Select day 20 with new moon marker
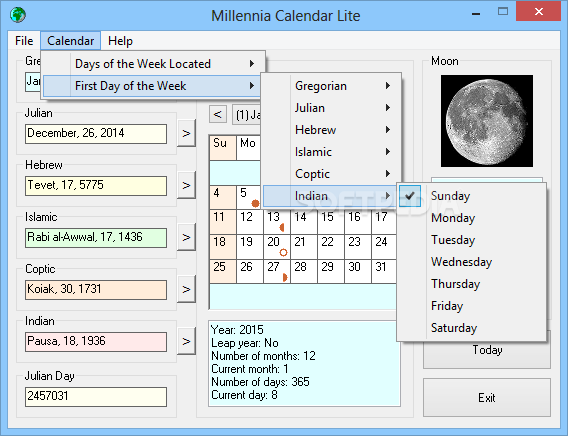This screenshot has height=436, width=568. tap(276, 247)
